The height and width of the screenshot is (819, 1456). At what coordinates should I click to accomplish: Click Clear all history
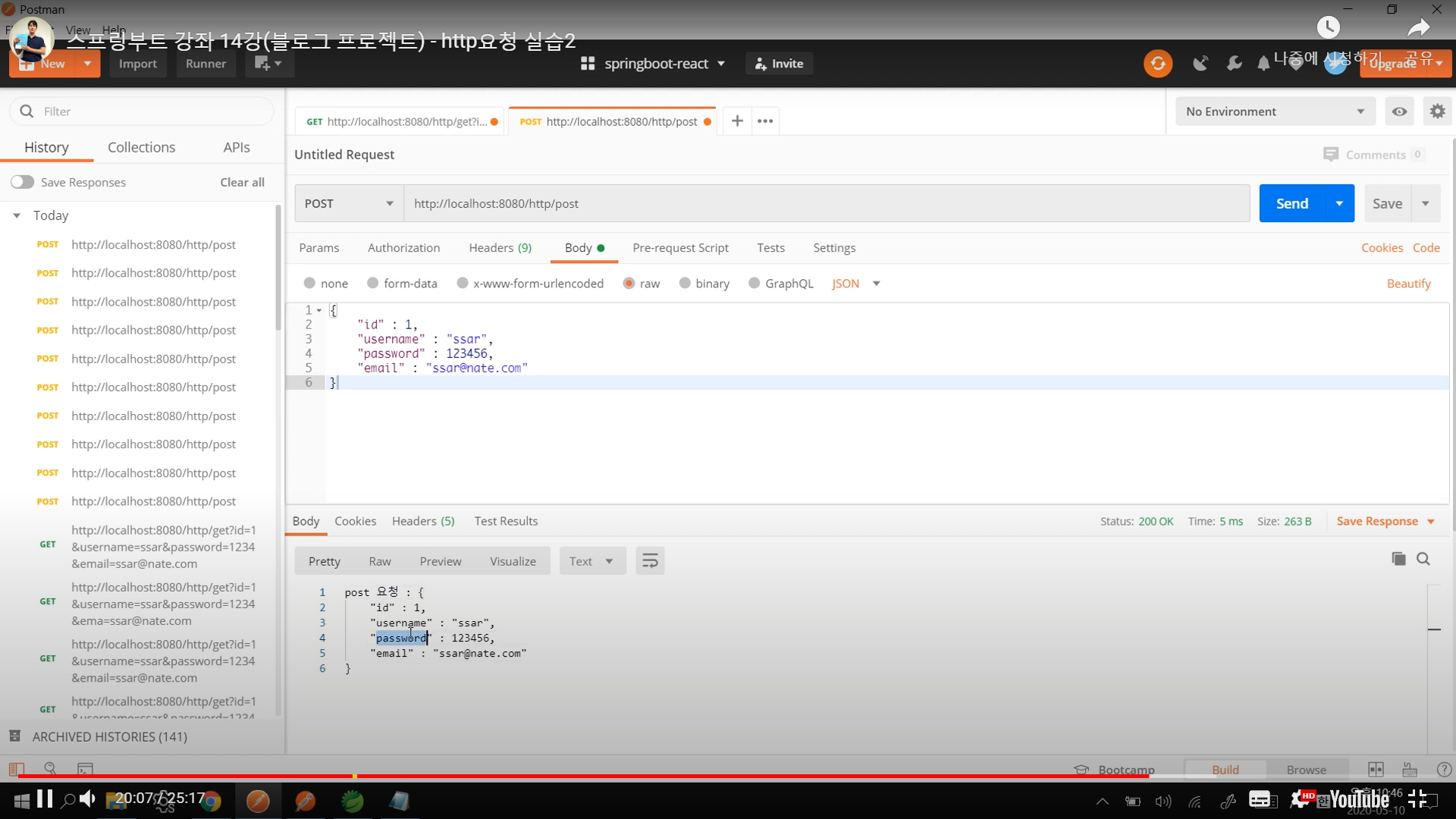click(242, 182)
